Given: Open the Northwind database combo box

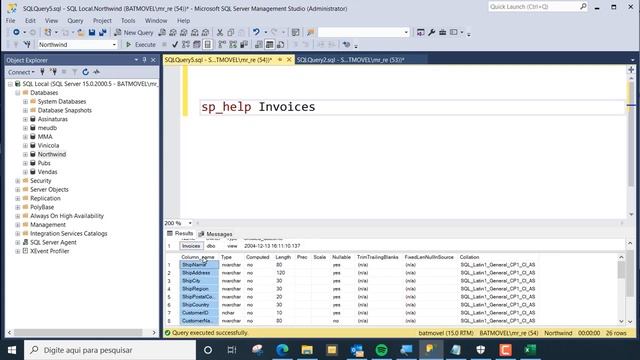Looking at the screenshot, I should click(x=77, y=44).
